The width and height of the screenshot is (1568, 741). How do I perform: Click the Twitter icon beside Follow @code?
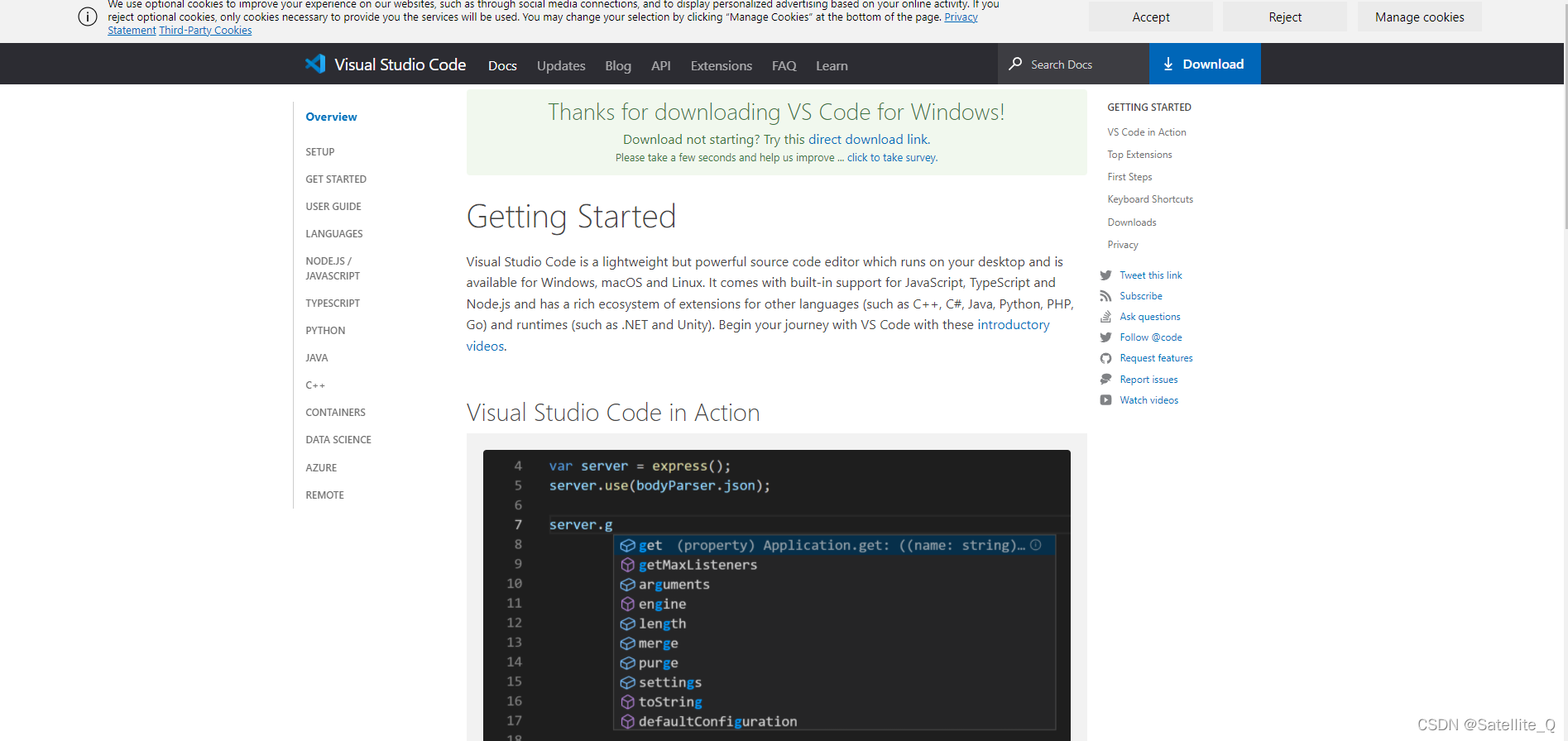[1105, 337]
